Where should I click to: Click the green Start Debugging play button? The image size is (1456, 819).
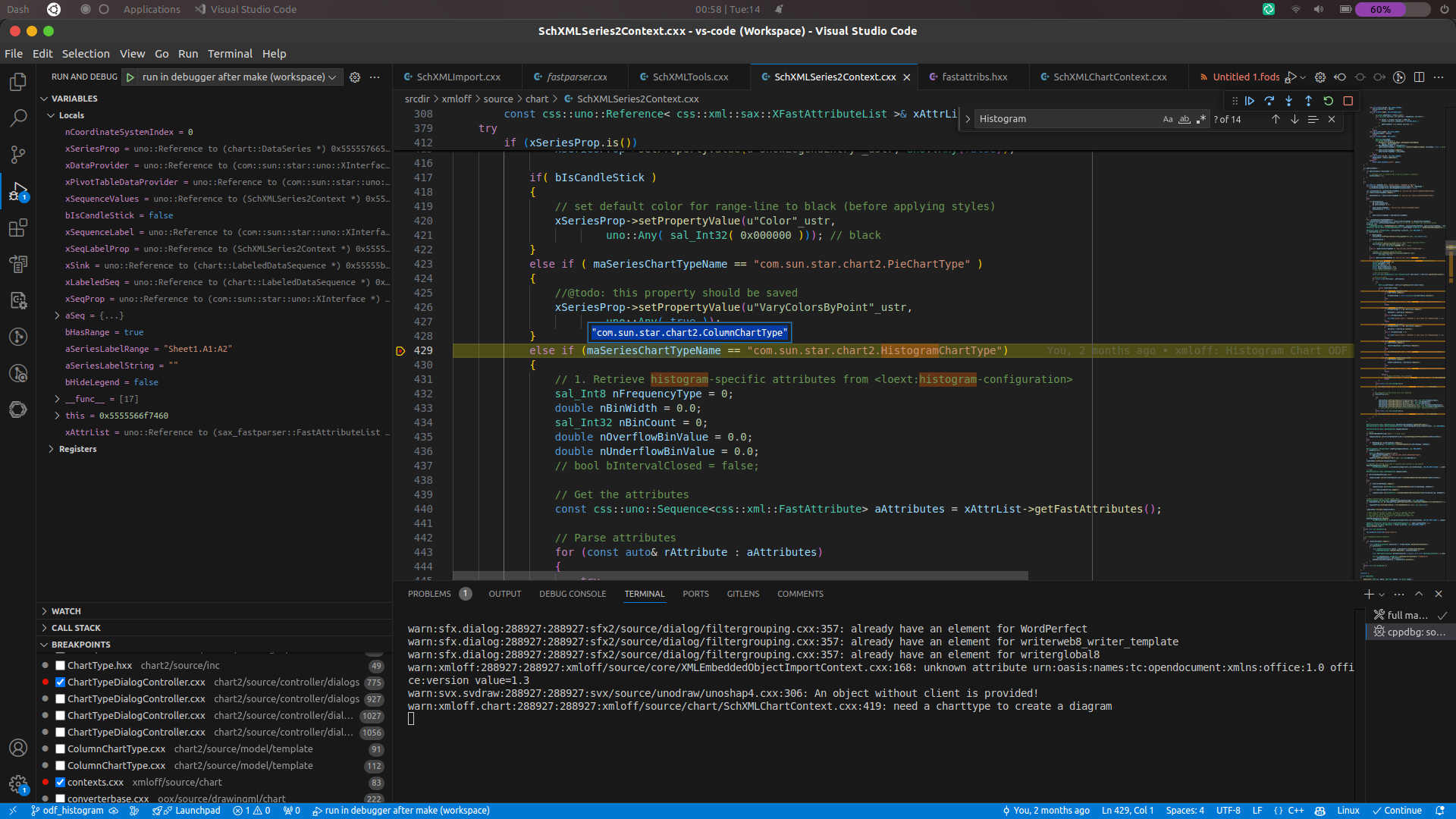tap(130, 77)
